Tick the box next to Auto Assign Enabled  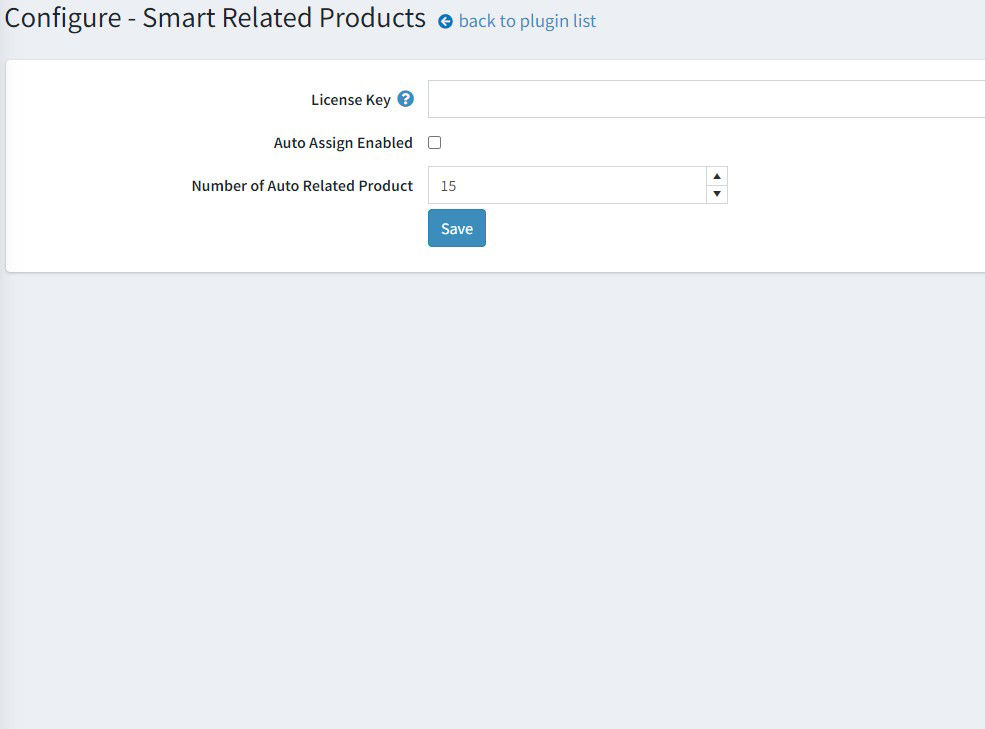pyautogui.click(x=435, y=143)
